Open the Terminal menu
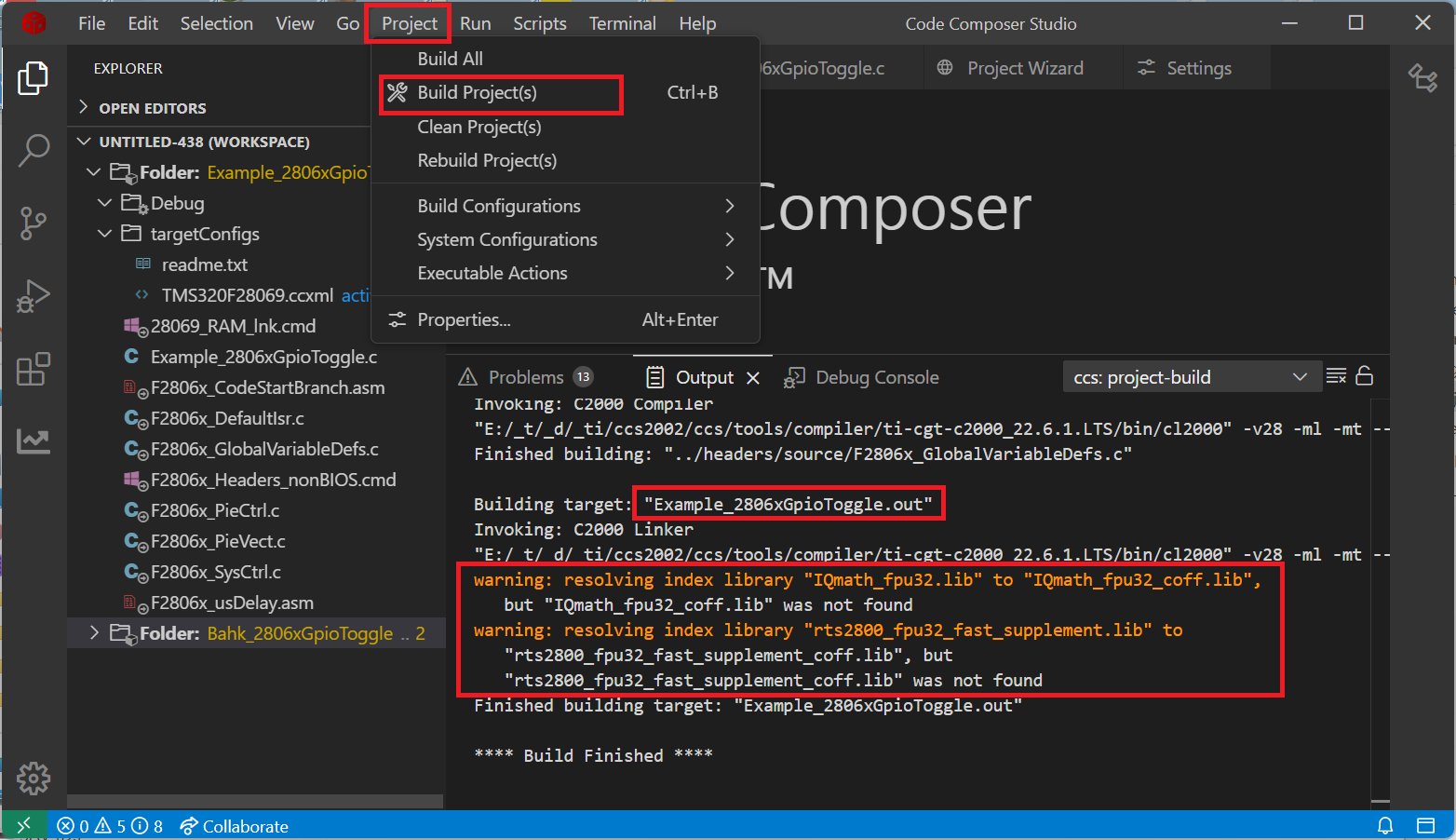Viewport: 1456px width, 840px height. click(x=623, y=23)
